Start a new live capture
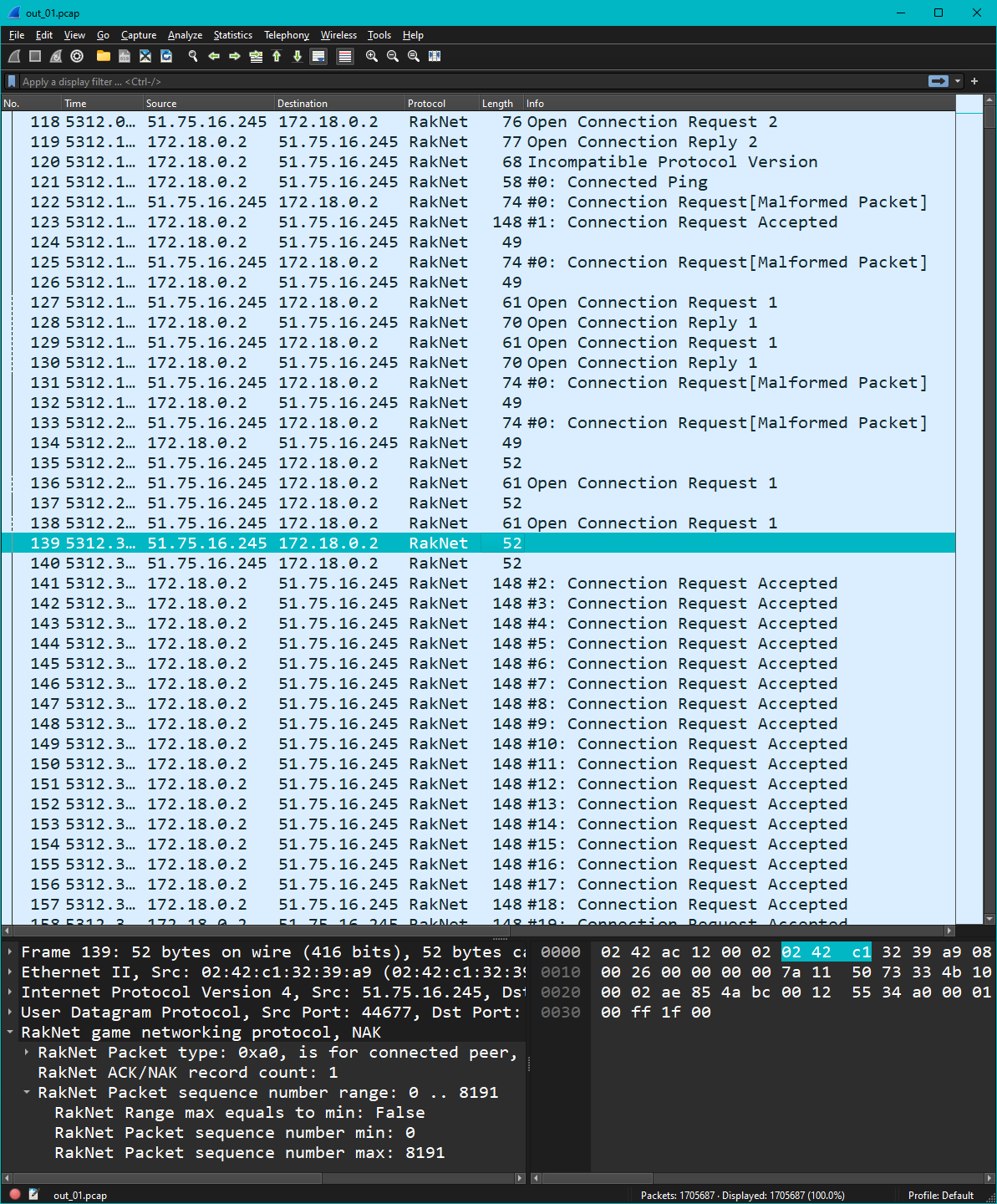 (x=13, y=56)
